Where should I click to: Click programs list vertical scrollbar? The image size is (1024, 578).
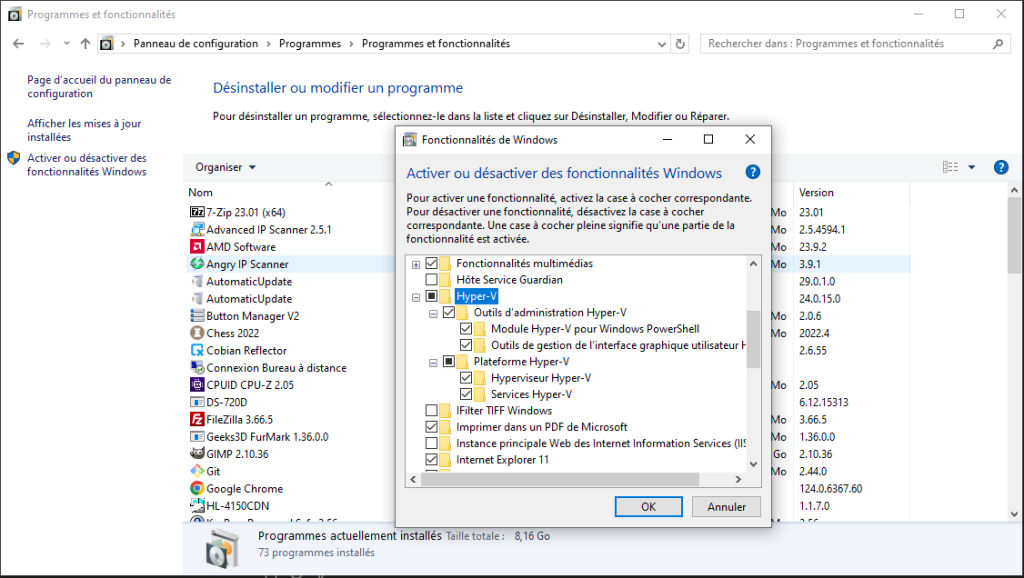tap(1014, 235)
